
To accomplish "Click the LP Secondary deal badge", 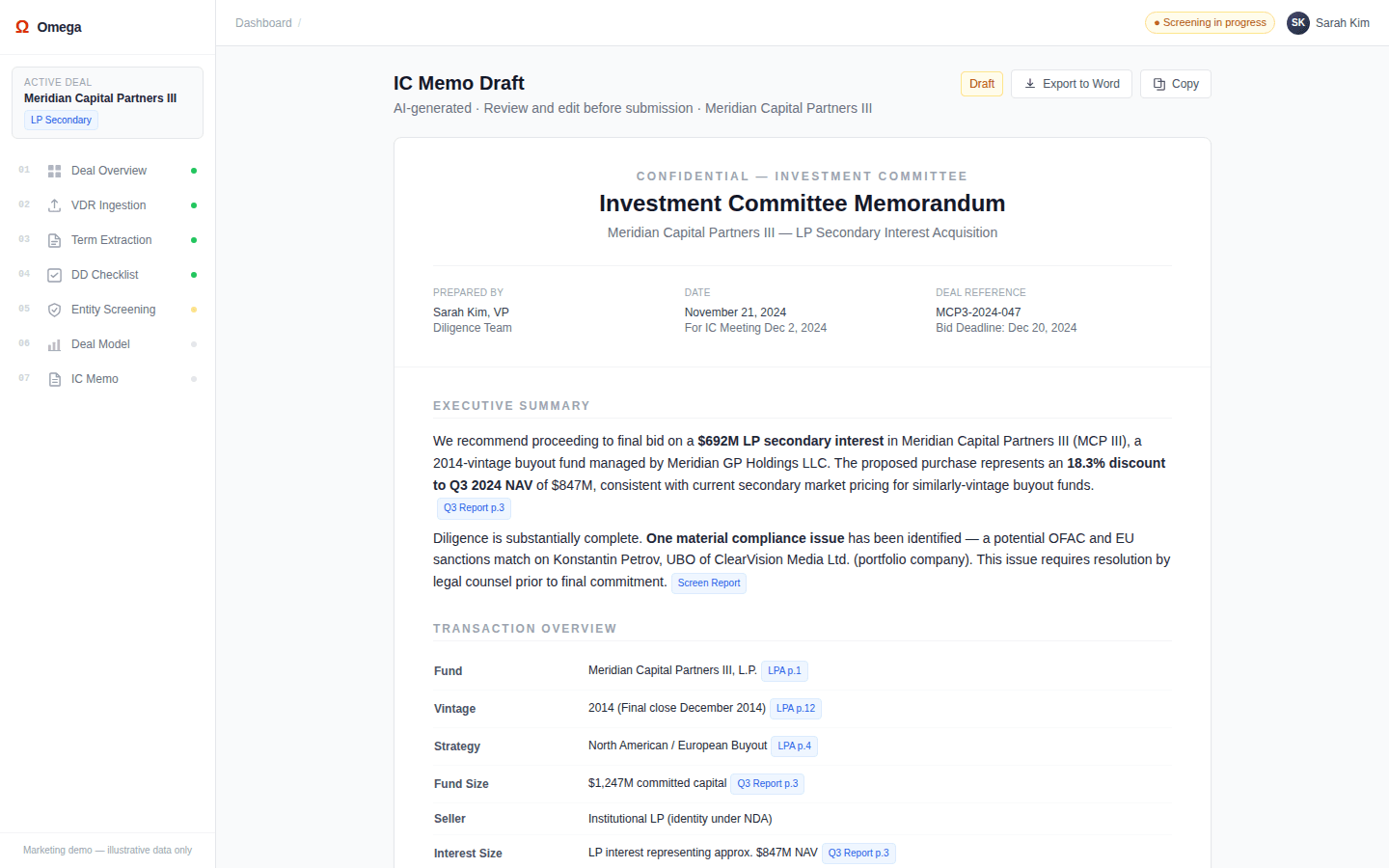I will point(60,120).
